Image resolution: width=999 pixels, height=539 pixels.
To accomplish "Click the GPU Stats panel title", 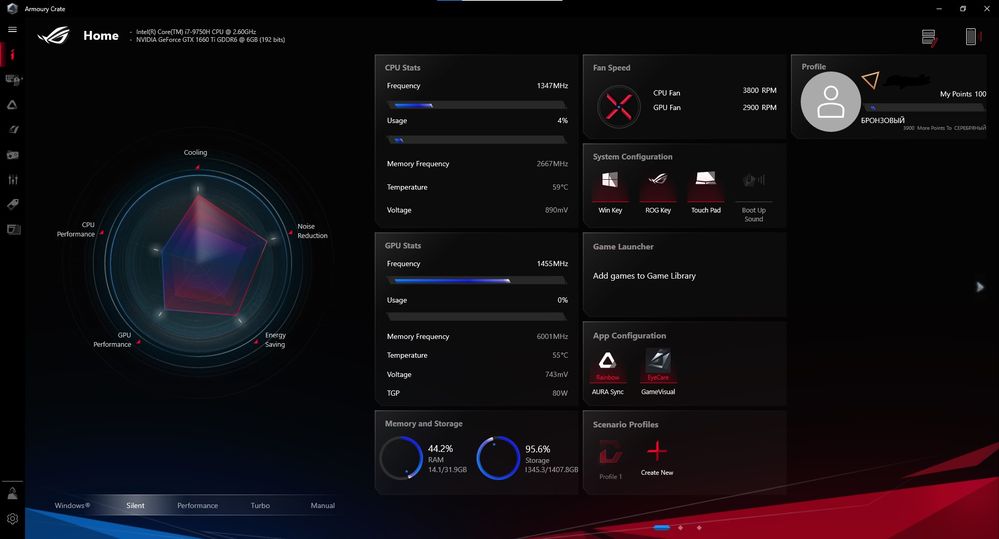I will click(403, 245).
